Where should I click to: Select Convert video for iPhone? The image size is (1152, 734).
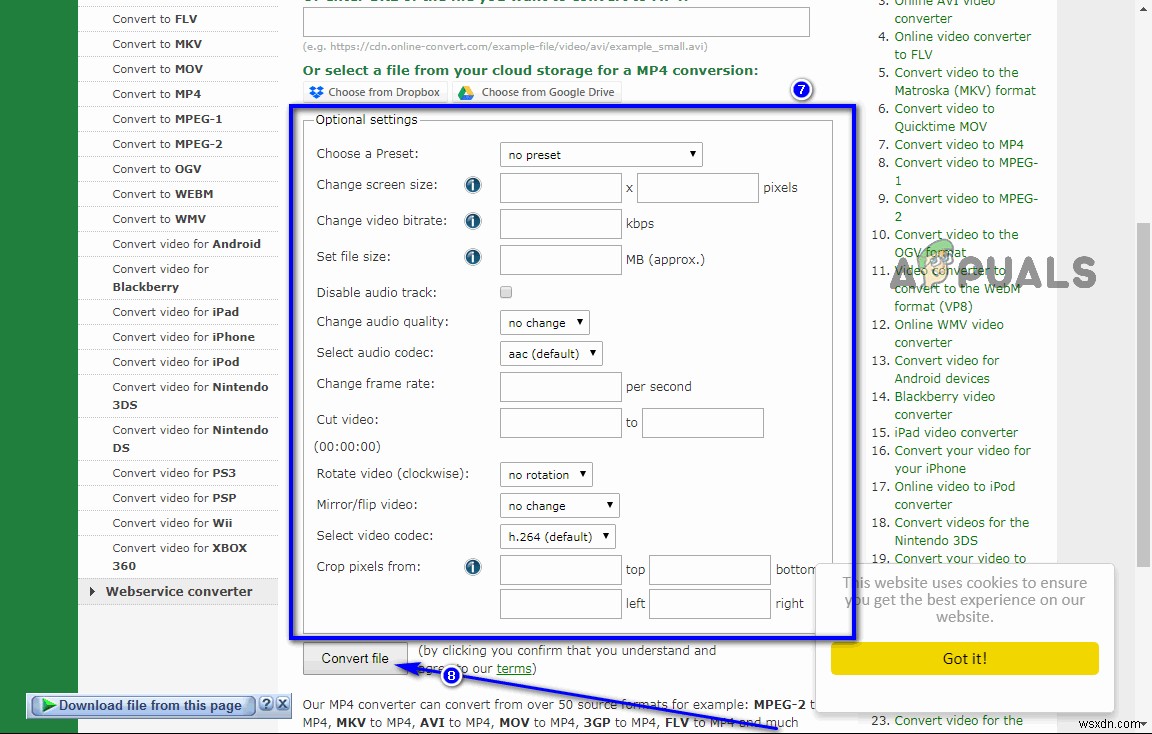coord(184,337)
